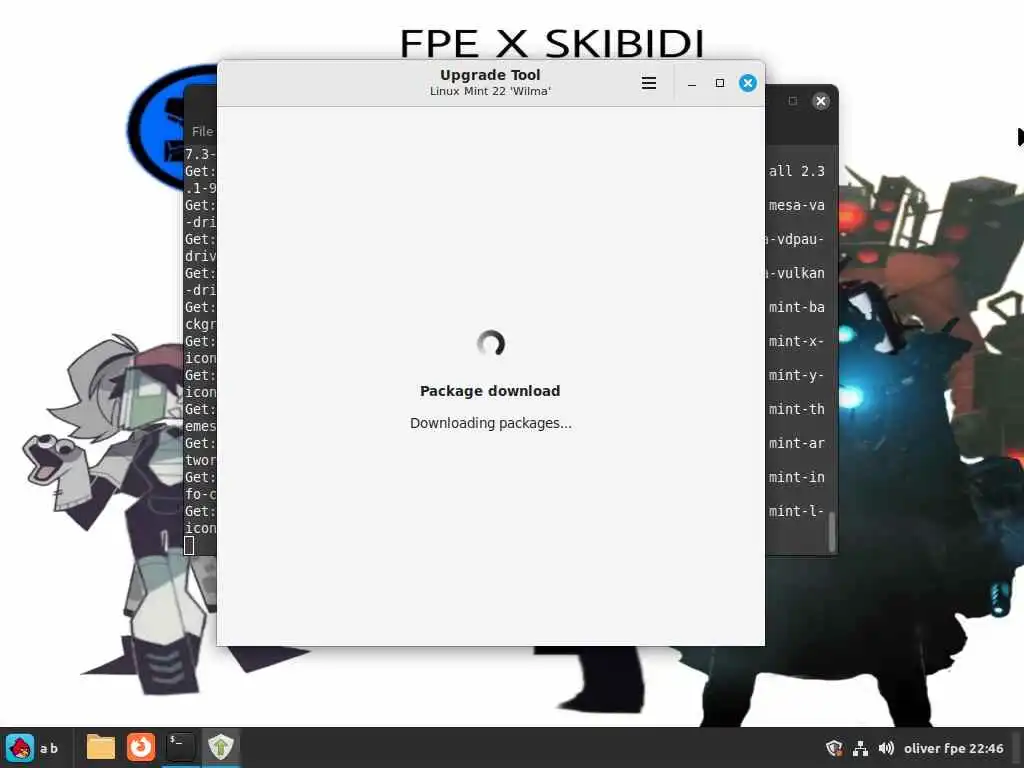Click the show-desktop strip beside the clock

click(x=1017, y=747)
